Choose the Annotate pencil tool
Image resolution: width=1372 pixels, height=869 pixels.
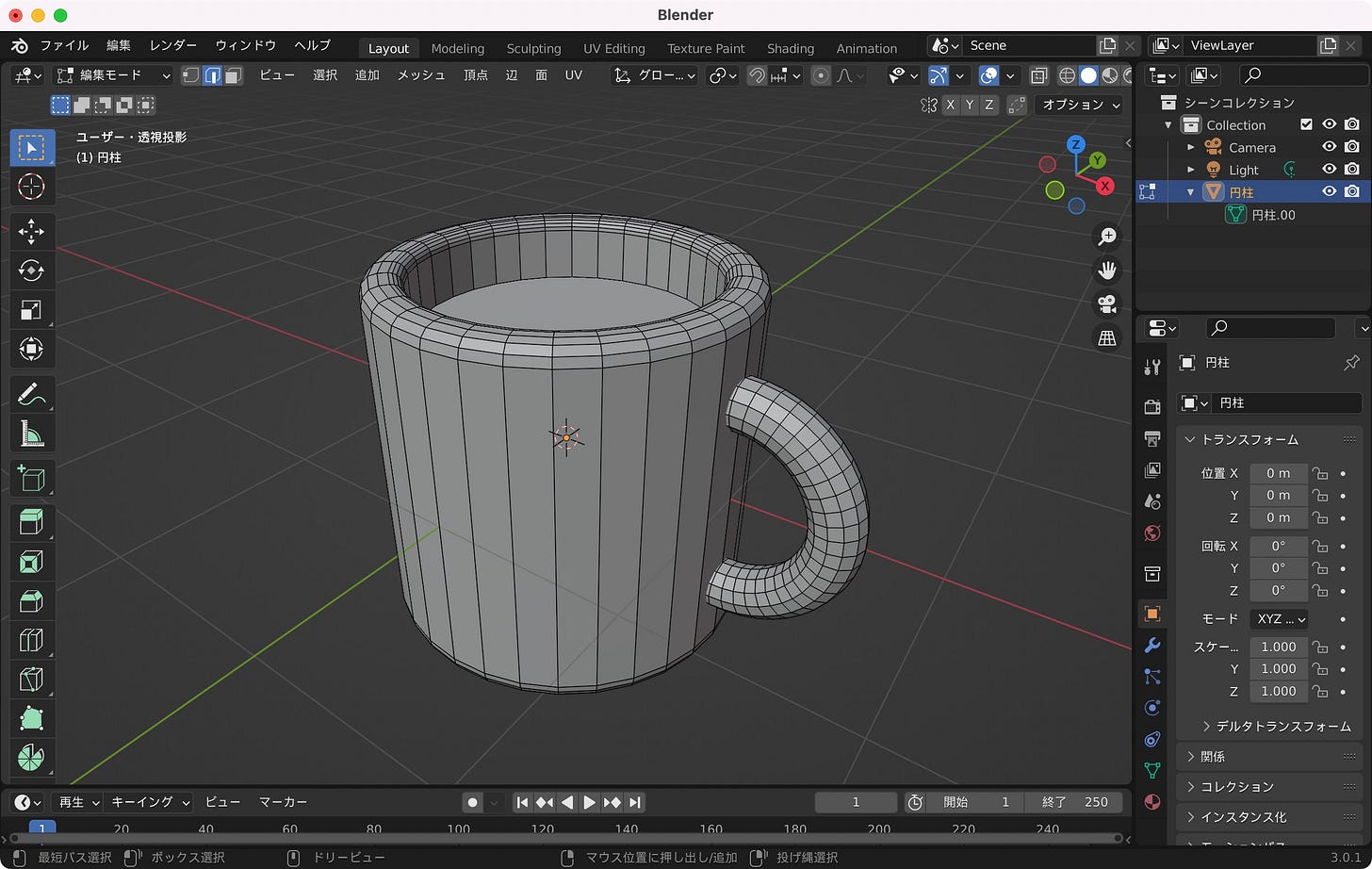31,394
